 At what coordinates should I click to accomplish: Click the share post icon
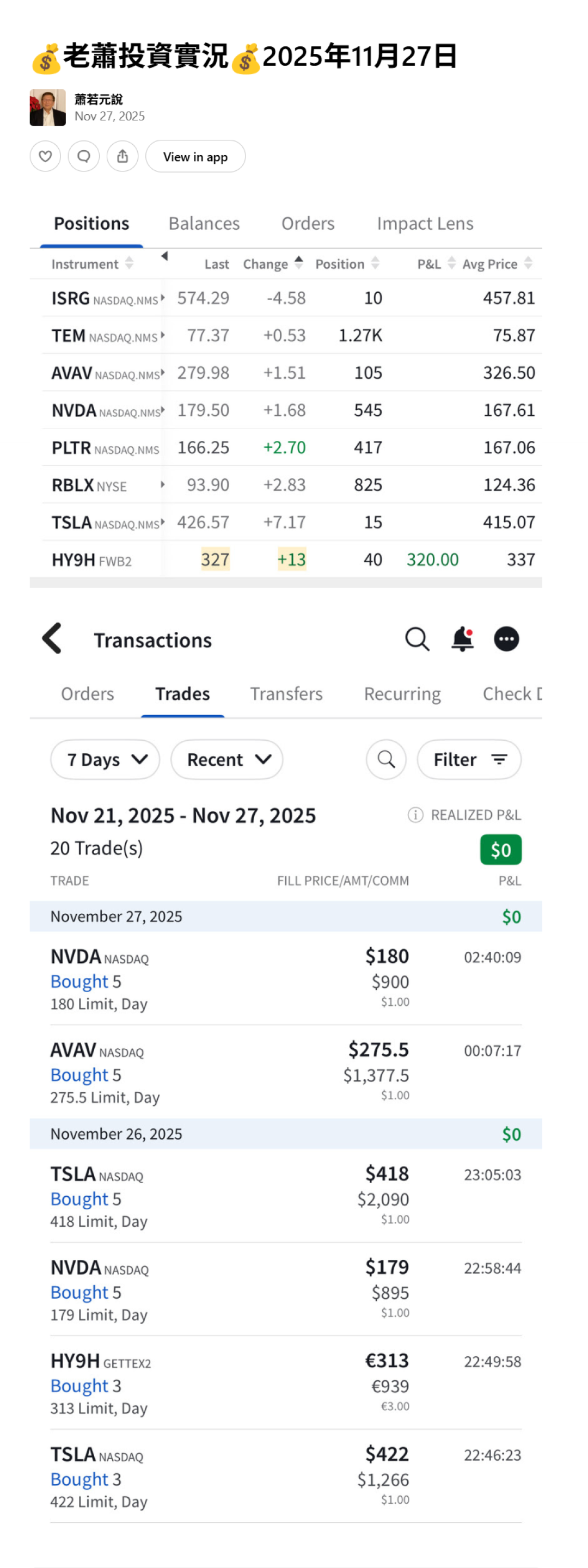pyautogui.click(x=122, y=156)
